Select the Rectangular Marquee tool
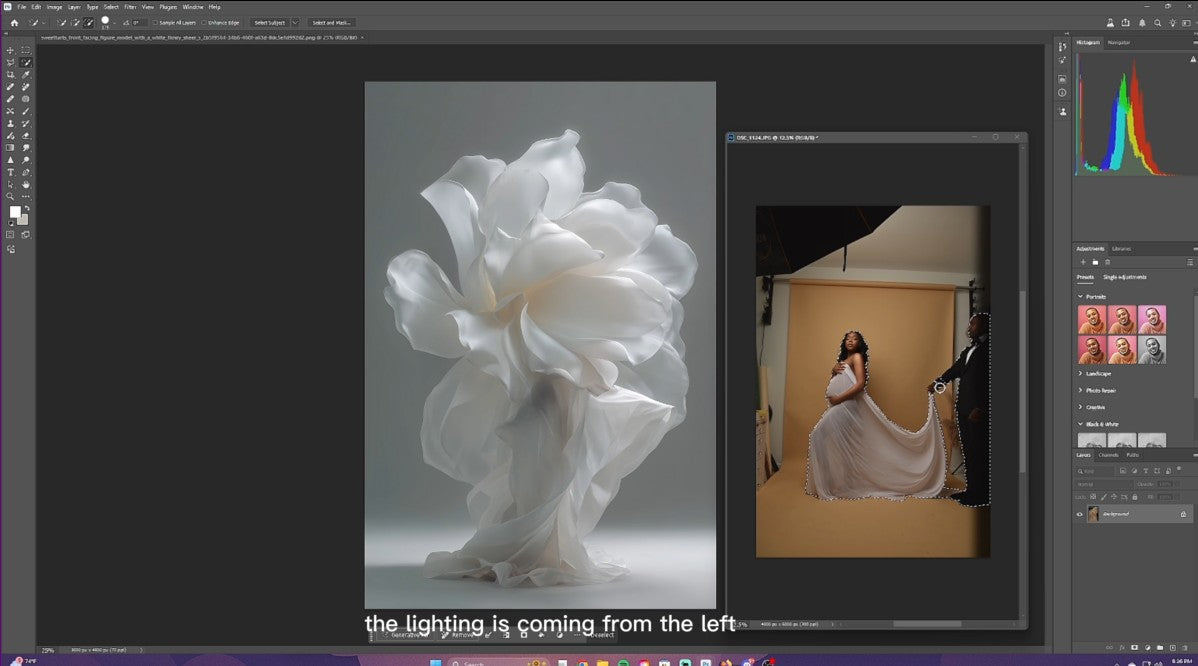The height and width of the screenshot is (666, 1198). point(26,50)
